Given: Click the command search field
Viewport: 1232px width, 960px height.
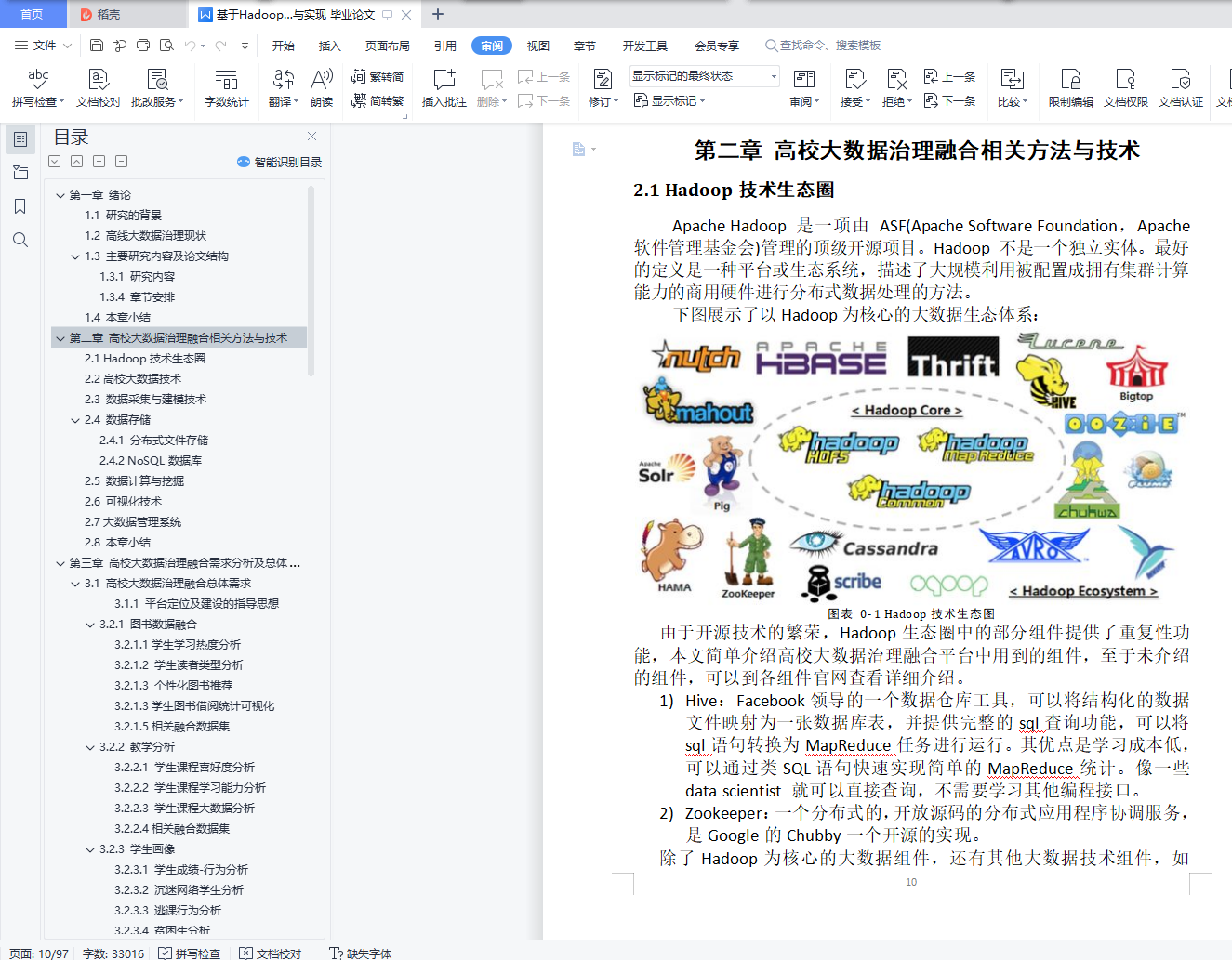Looking at the screenshot, I should coord(823,46).
